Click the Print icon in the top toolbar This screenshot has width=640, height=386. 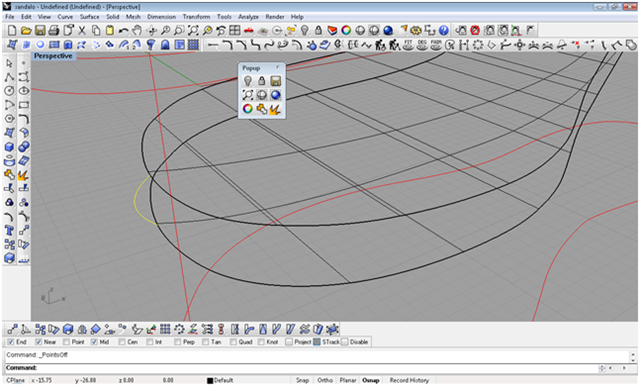coord(54,31)
